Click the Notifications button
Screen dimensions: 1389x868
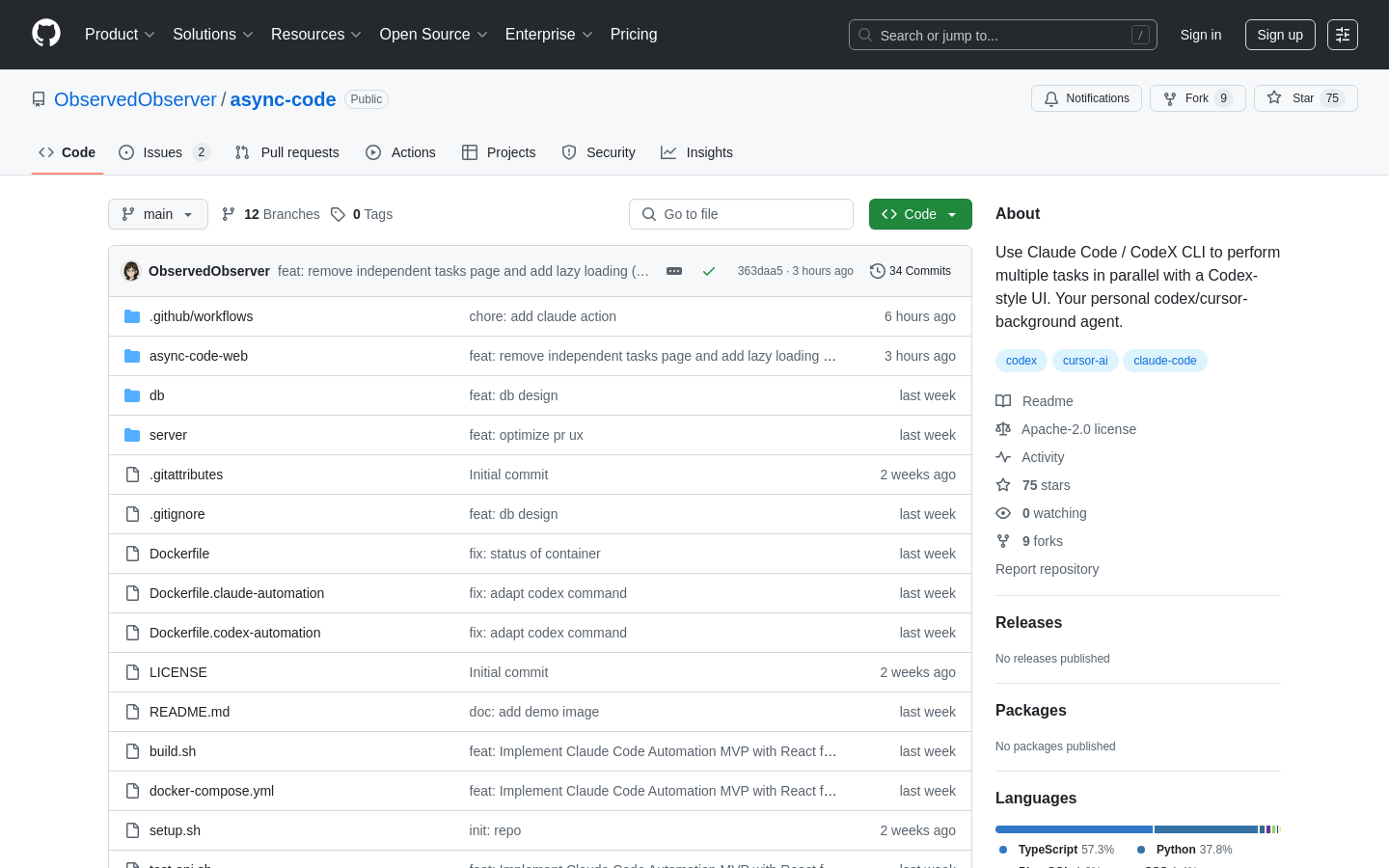pos(1087,98)
